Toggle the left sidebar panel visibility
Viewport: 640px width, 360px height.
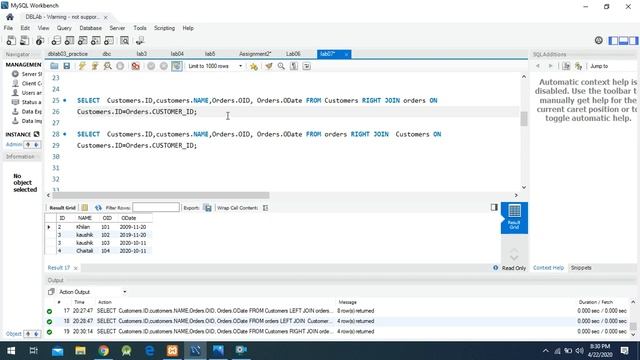(x=613, y=40)
